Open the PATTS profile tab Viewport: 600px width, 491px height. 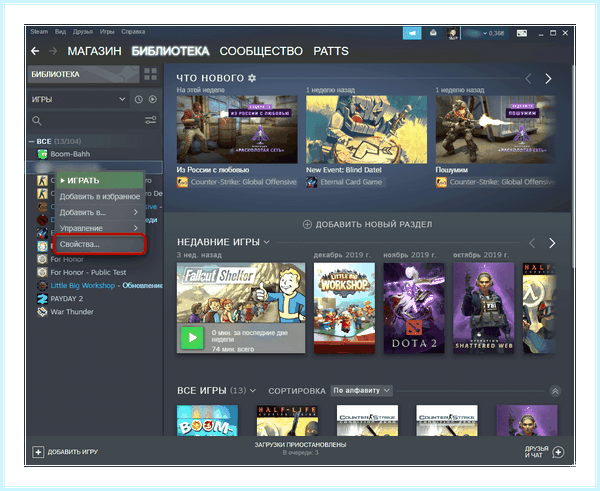(331, 51)
